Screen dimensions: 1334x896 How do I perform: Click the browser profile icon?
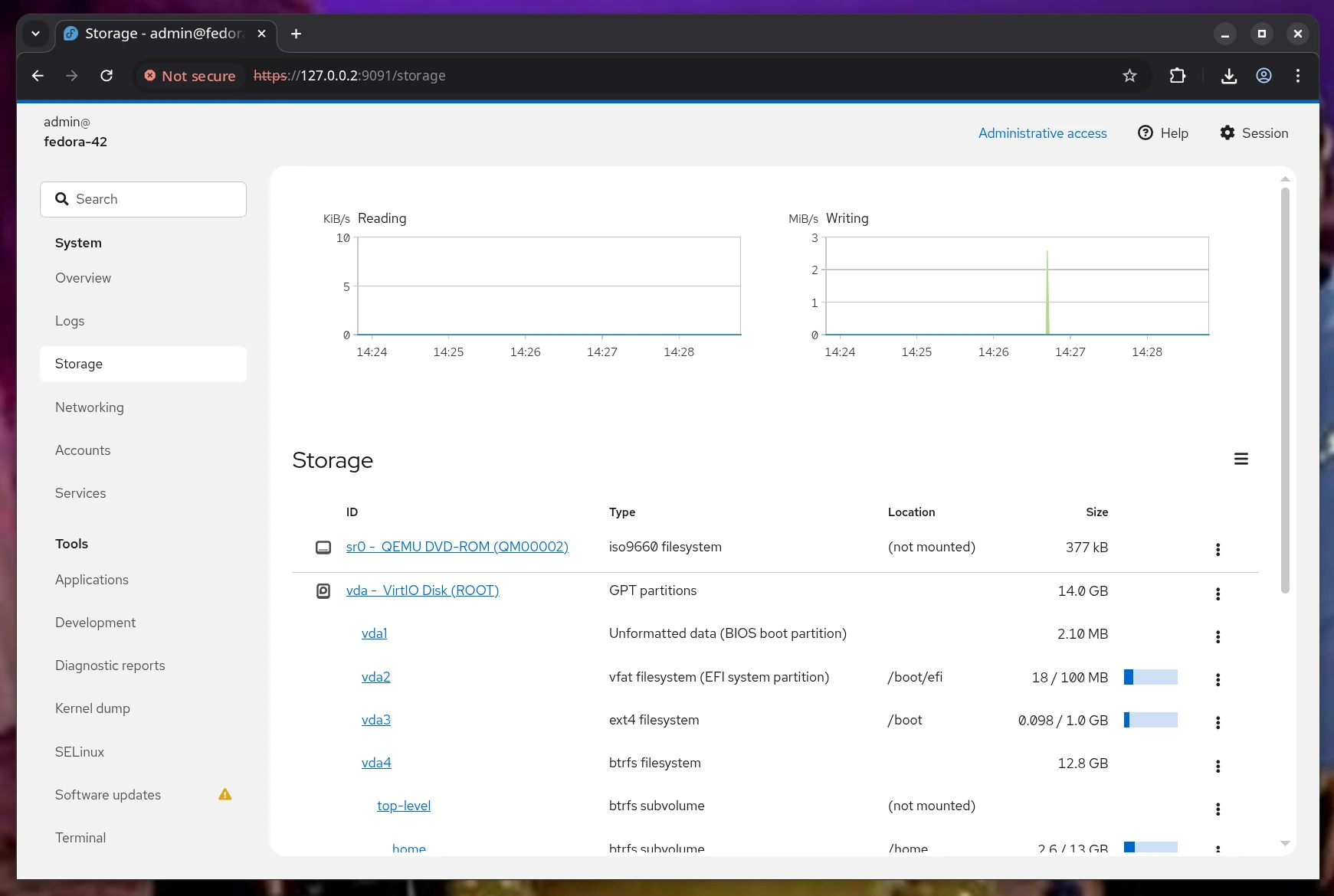coord(1264,75)
